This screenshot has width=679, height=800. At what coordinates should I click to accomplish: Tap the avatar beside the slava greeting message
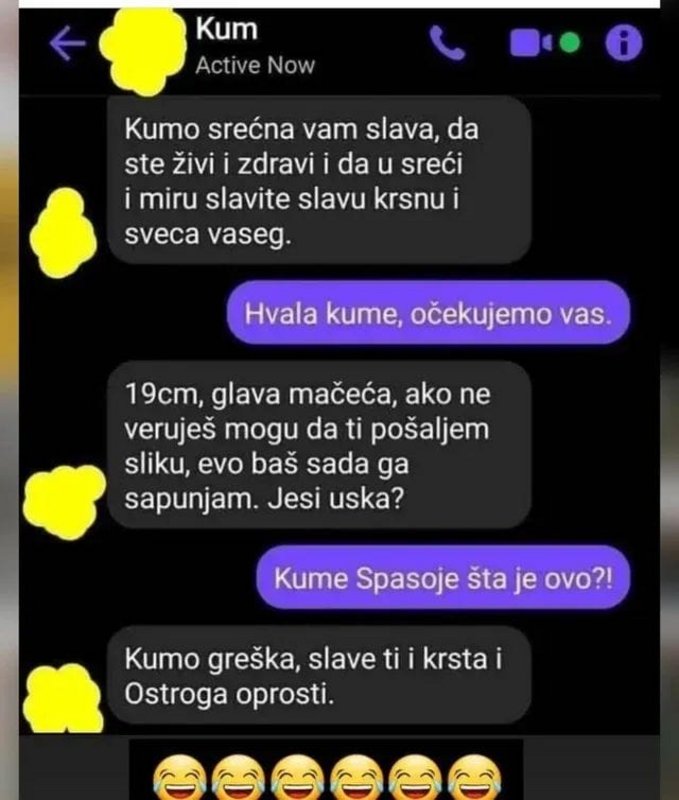click(63, 233)
